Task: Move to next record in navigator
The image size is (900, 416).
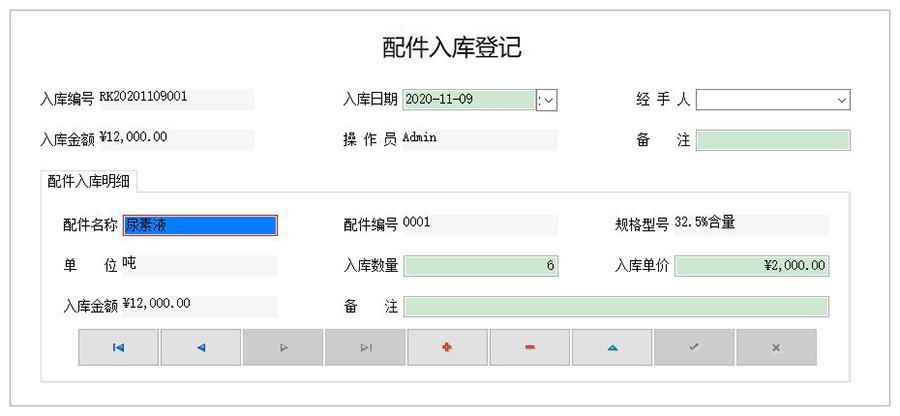Action: [x=283, y=347]
